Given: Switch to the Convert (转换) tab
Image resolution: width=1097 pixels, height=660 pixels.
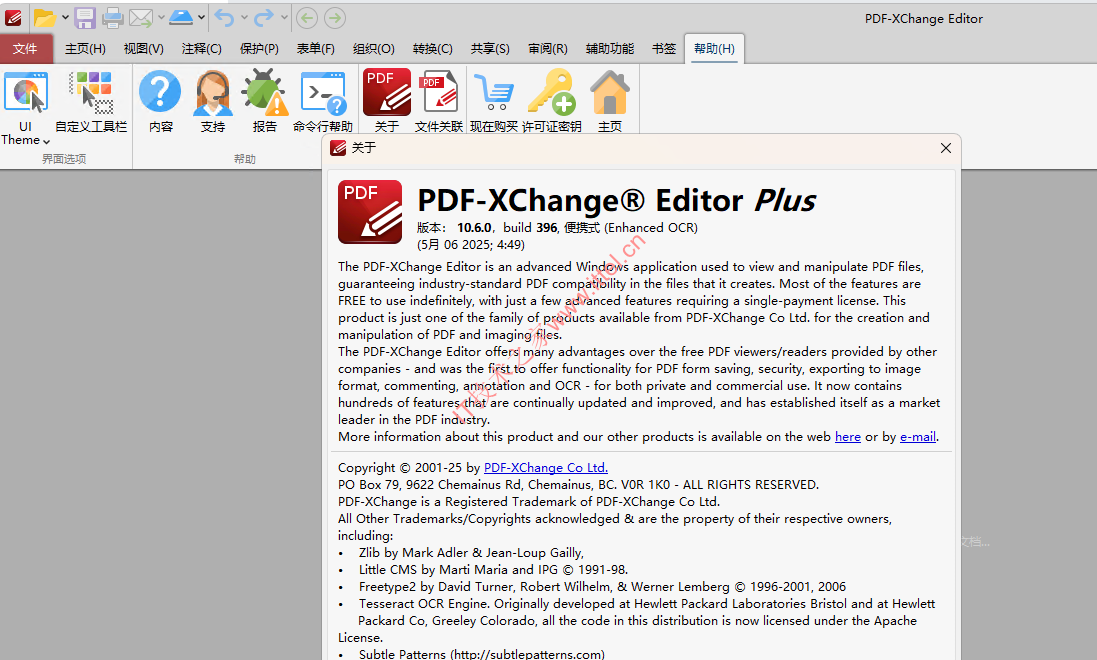Looking at the screenshot, I should [432, 49].
